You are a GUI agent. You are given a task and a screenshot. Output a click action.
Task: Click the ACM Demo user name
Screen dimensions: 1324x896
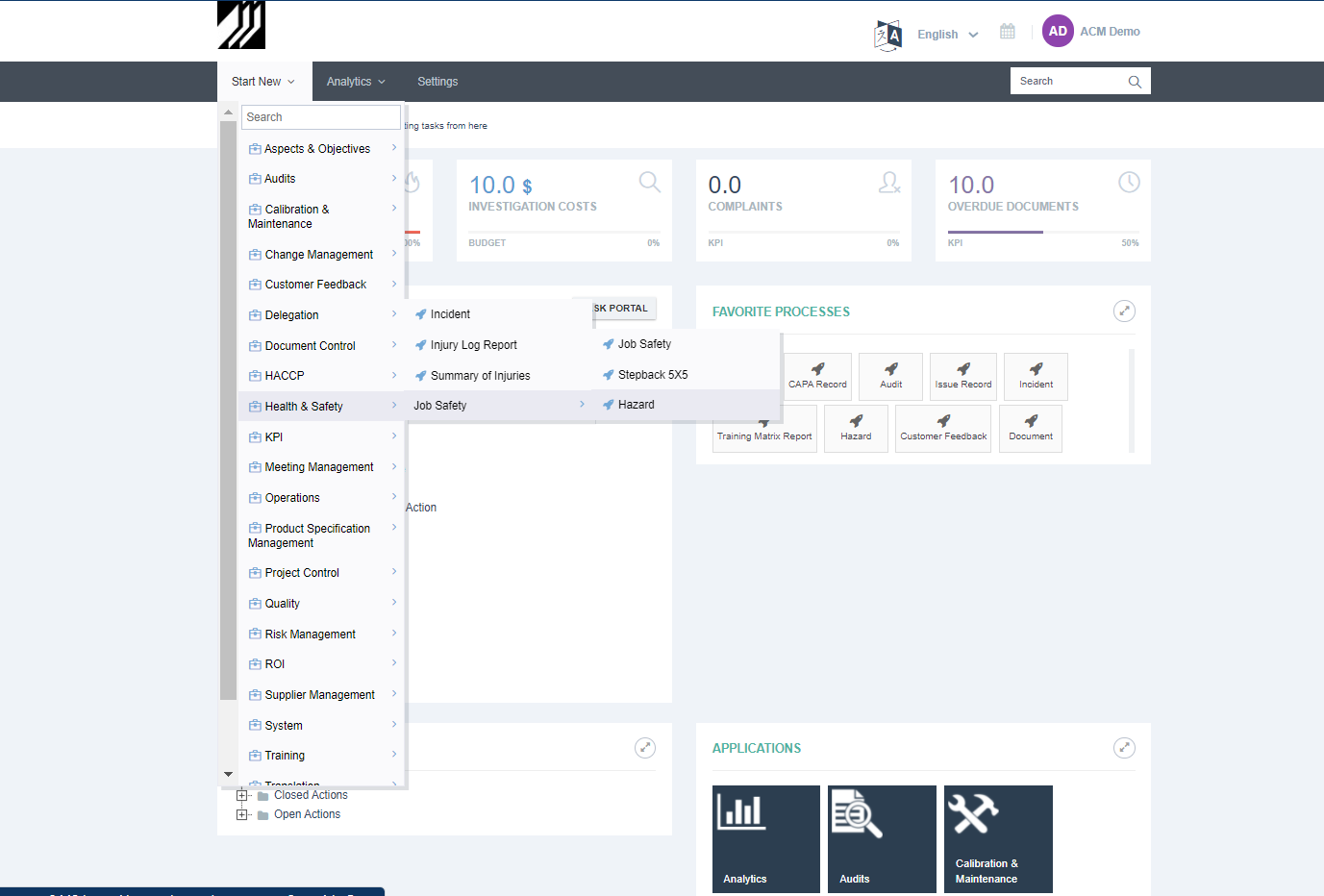point(1110,32)
